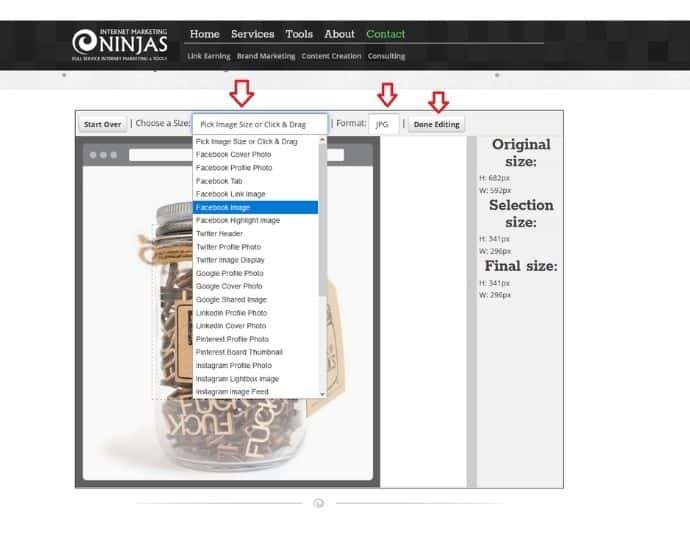This screenshot has width=690, height=539.
Task: Click the Done Editing button
Action: (x=437, y=125)
